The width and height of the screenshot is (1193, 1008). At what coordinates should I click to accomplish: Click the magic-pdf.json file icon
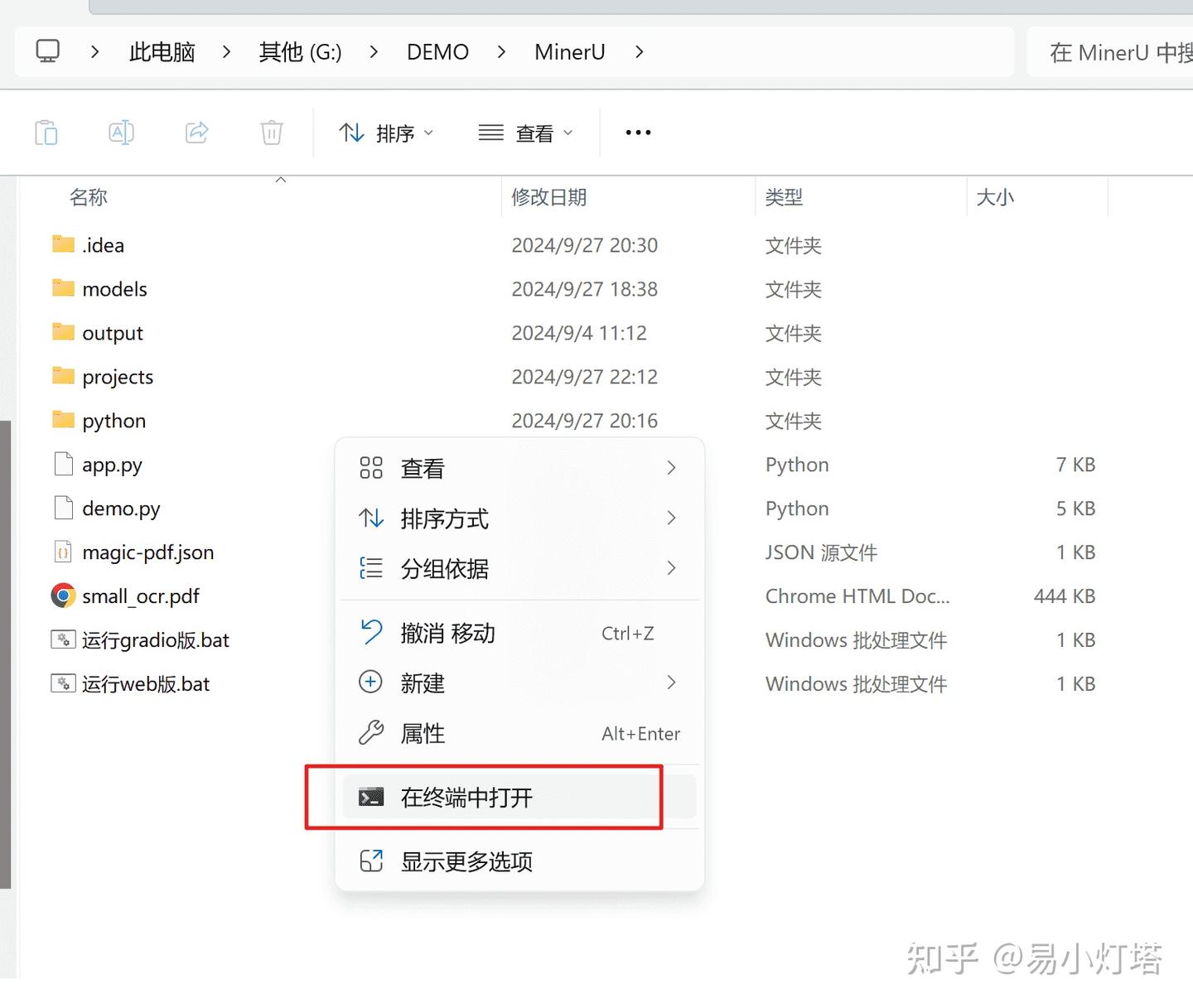point(64,552)
